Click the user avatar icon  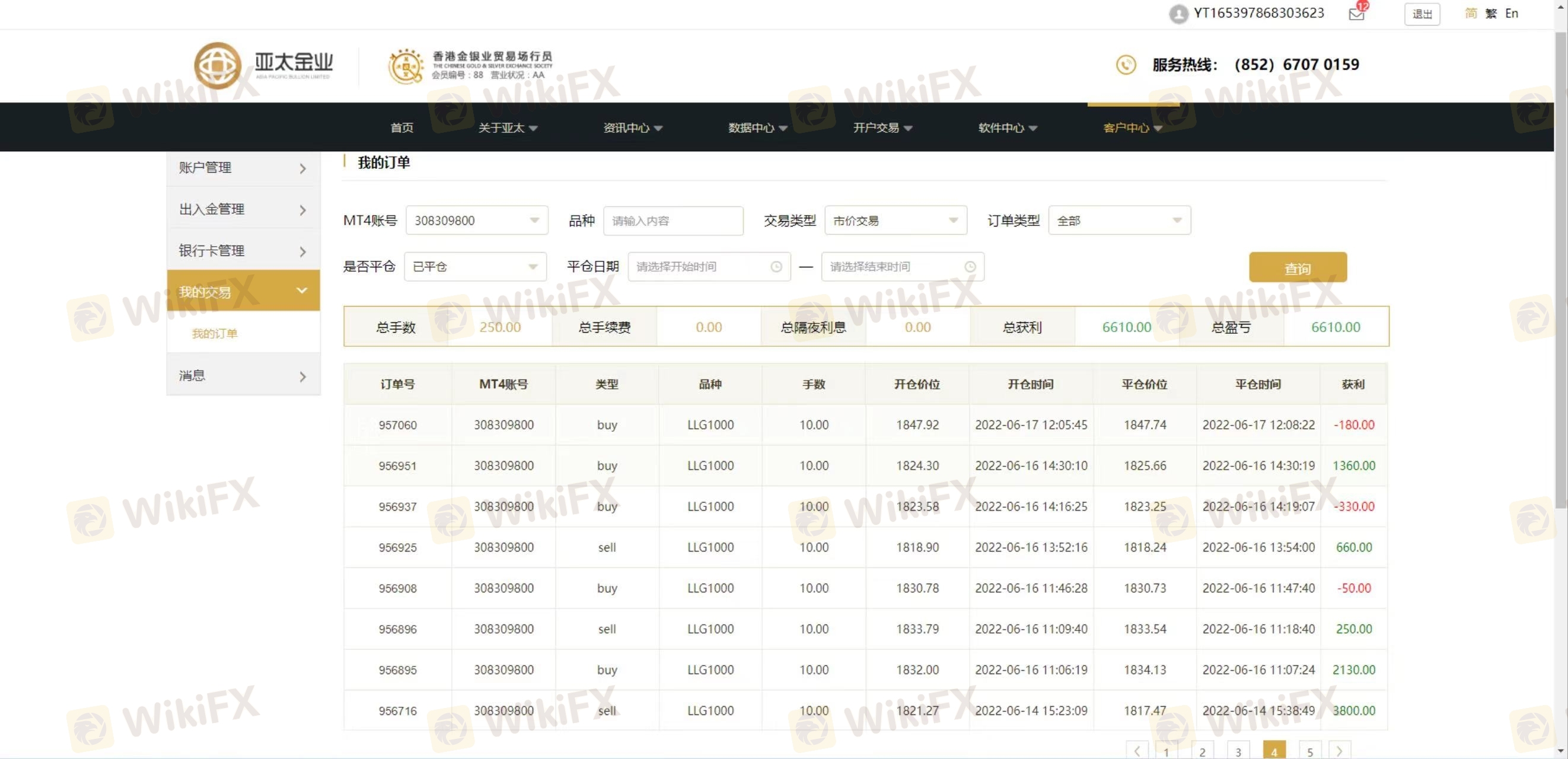point(1178,14)
